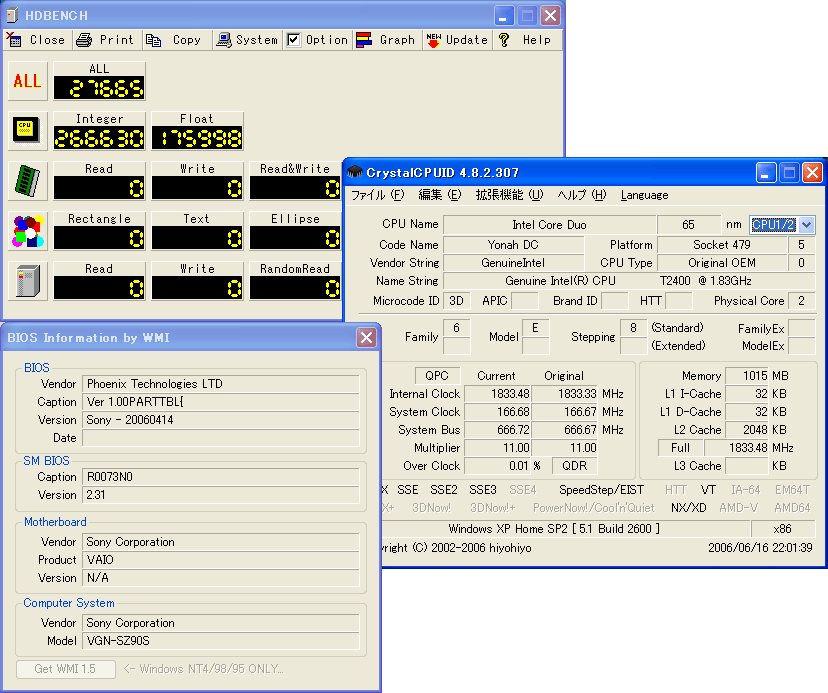Click BIOS Vendor field Phoenix Technologies LTD
The height and width of the screenshot is (693, 828).
pos(221,383)
